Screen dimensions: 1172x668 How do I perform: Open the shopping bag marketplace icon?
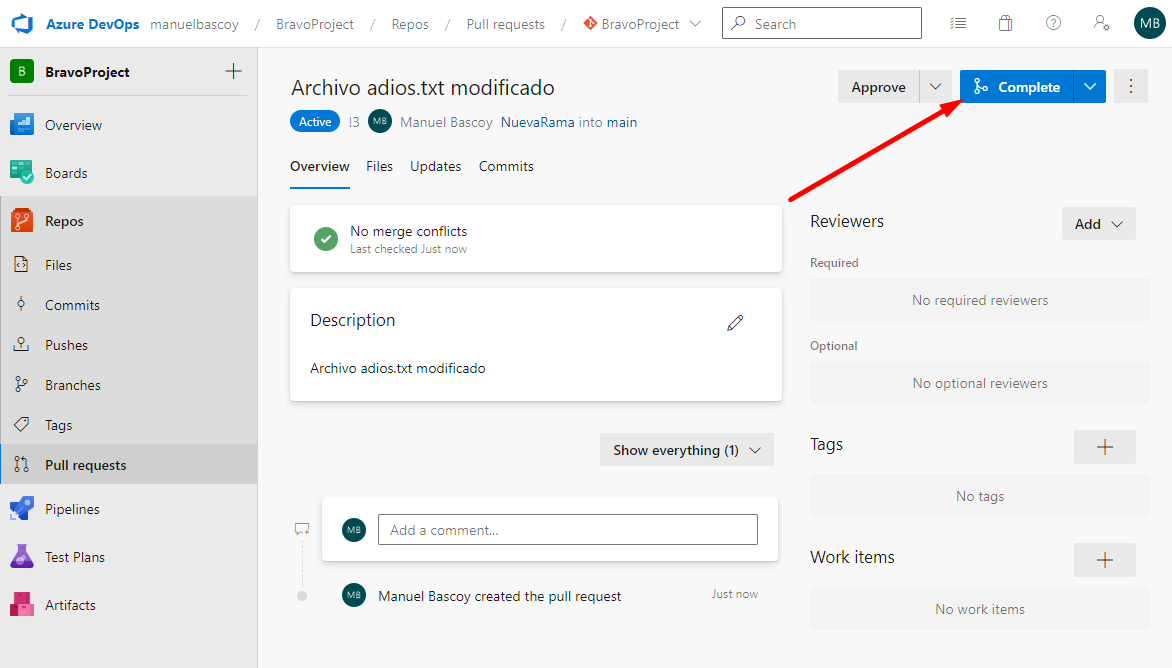click(x=1005, y=23)
